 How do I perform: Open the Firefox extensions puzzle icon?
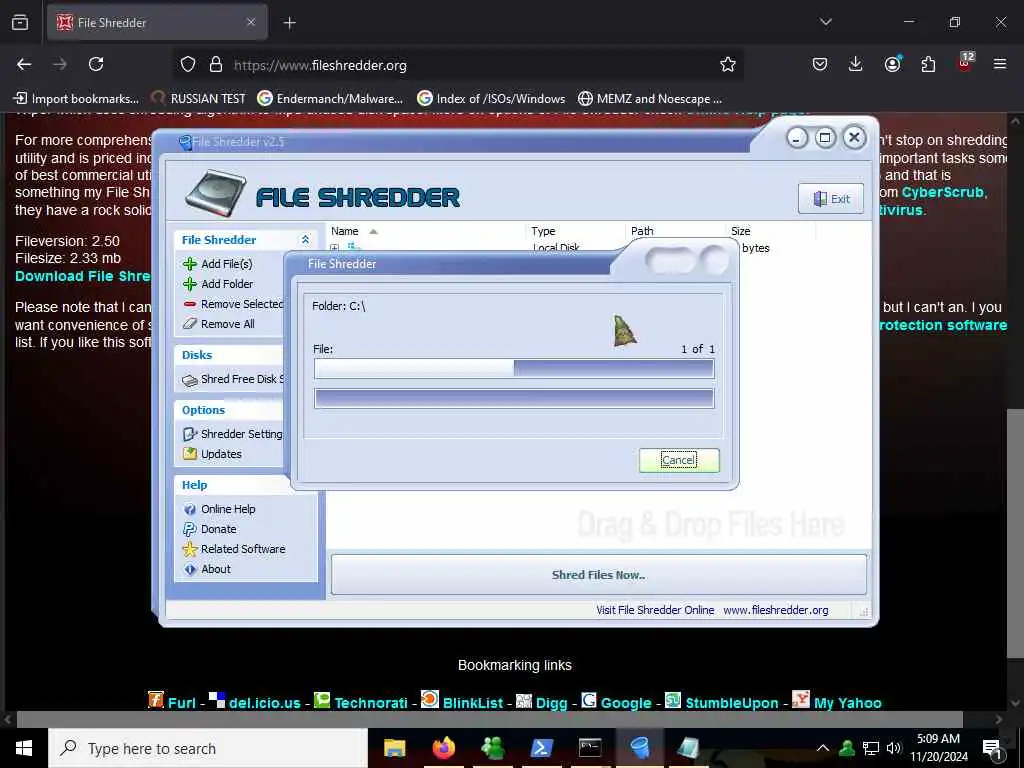pos(928,64)
